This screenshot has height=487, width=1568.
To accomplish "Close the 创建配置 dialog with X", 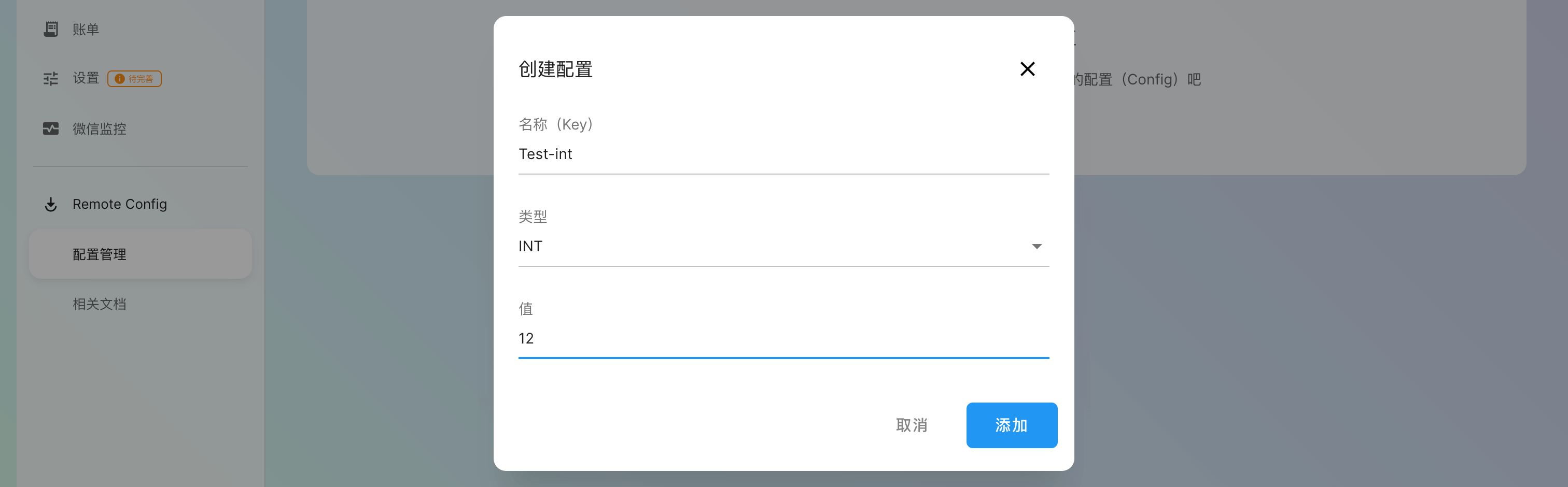I will coord(1027,69).
